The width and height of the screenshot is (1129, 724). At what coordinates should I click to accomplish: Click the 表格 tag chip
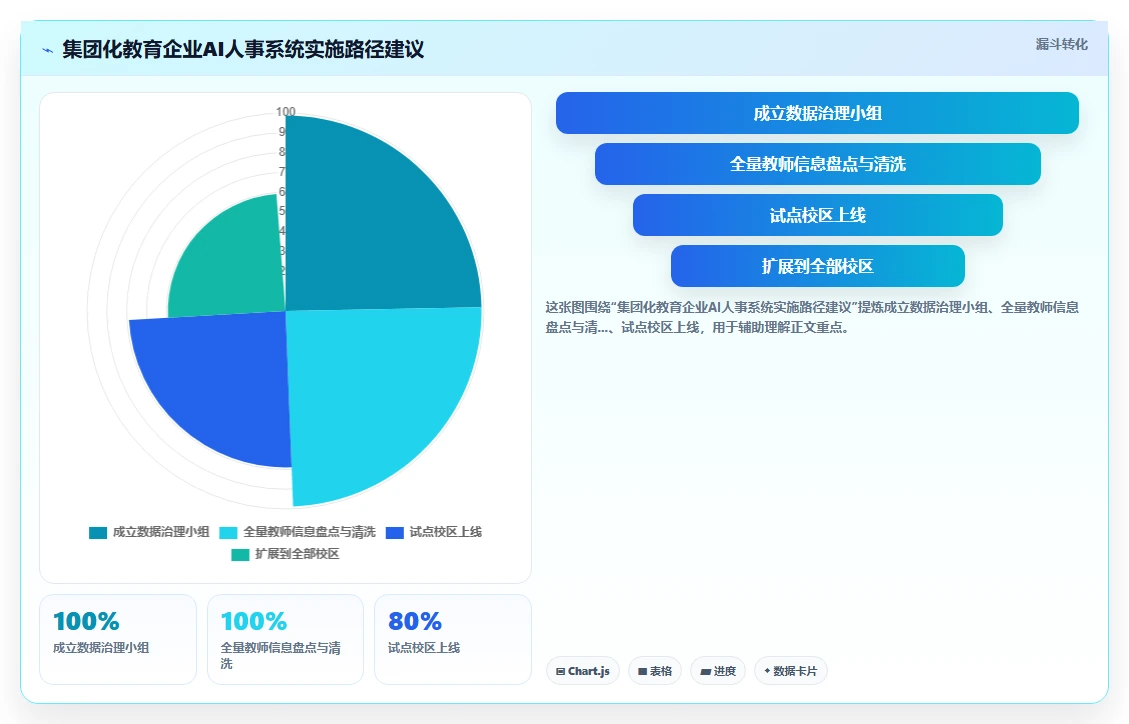(x=655, y=671)
